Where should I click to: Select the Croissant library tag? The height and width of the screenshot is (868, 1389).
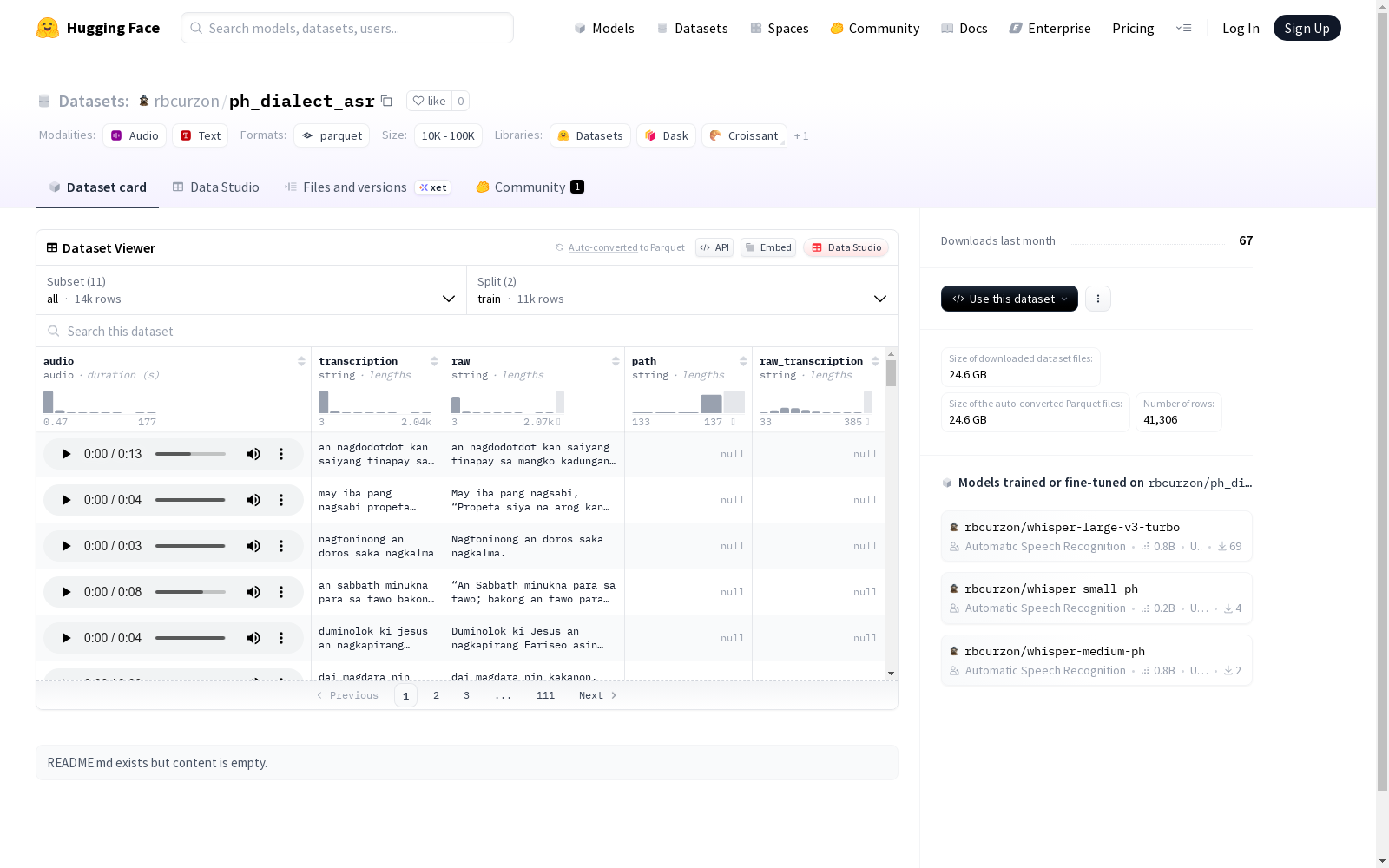(x=744, y=135)
